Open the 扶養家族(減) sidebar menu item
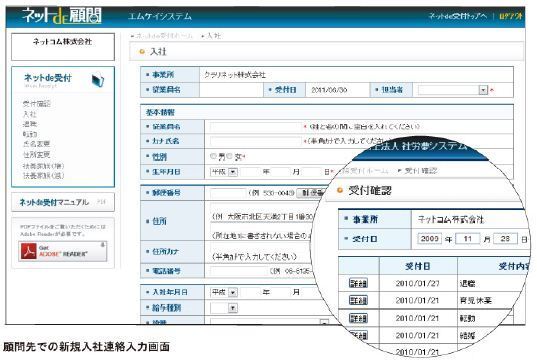 tap(43, 176)
